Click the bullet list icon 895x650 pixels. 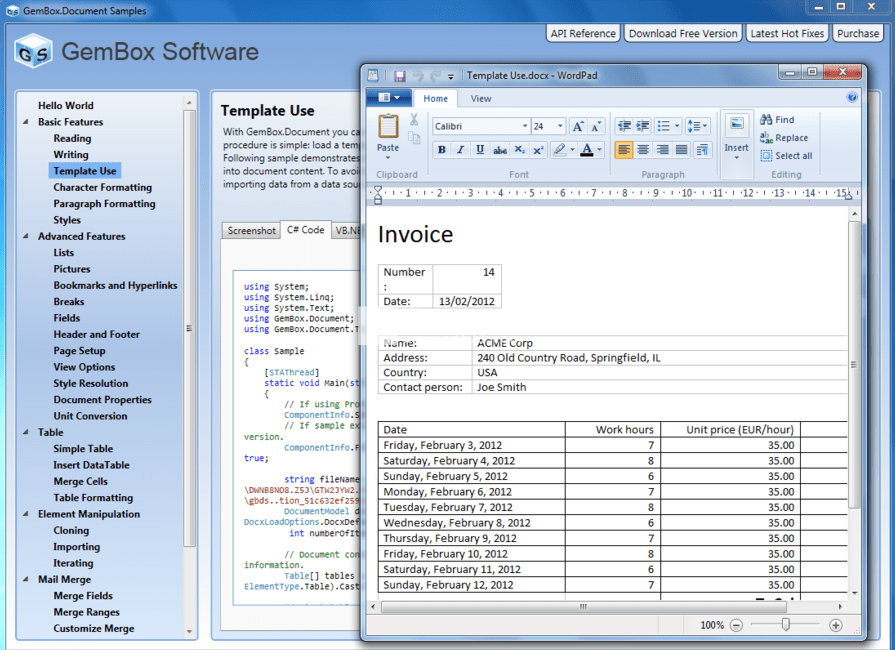(663, 126)
